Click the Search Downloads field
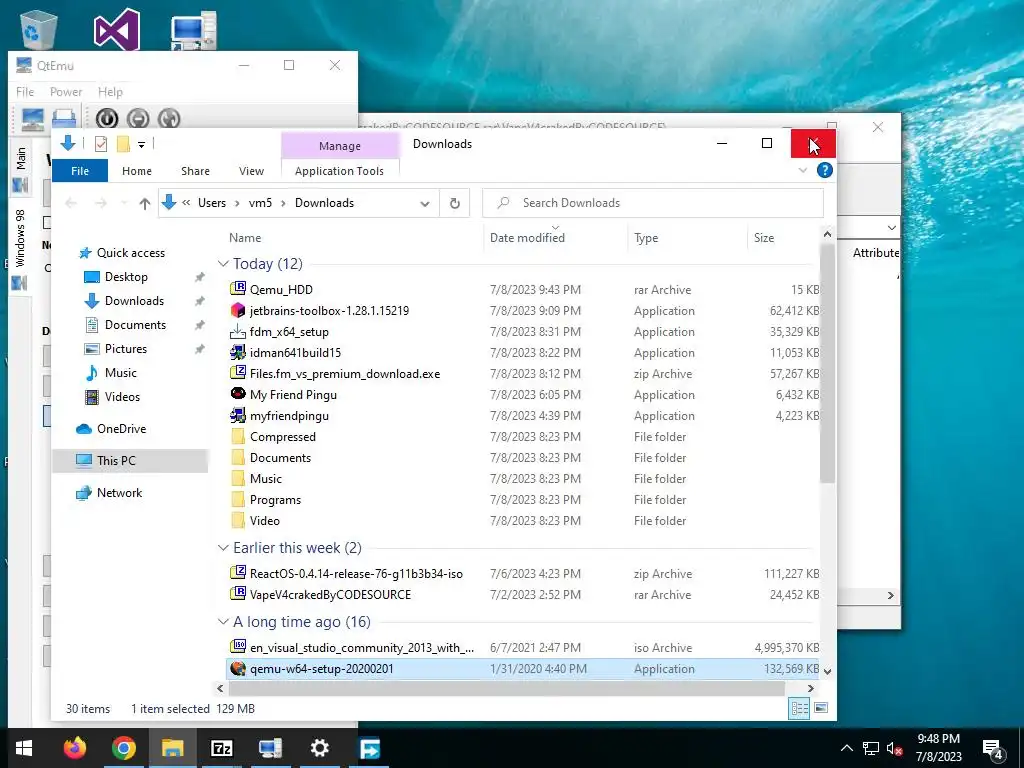Screen dimensions: 1024x768 [653, 203]
